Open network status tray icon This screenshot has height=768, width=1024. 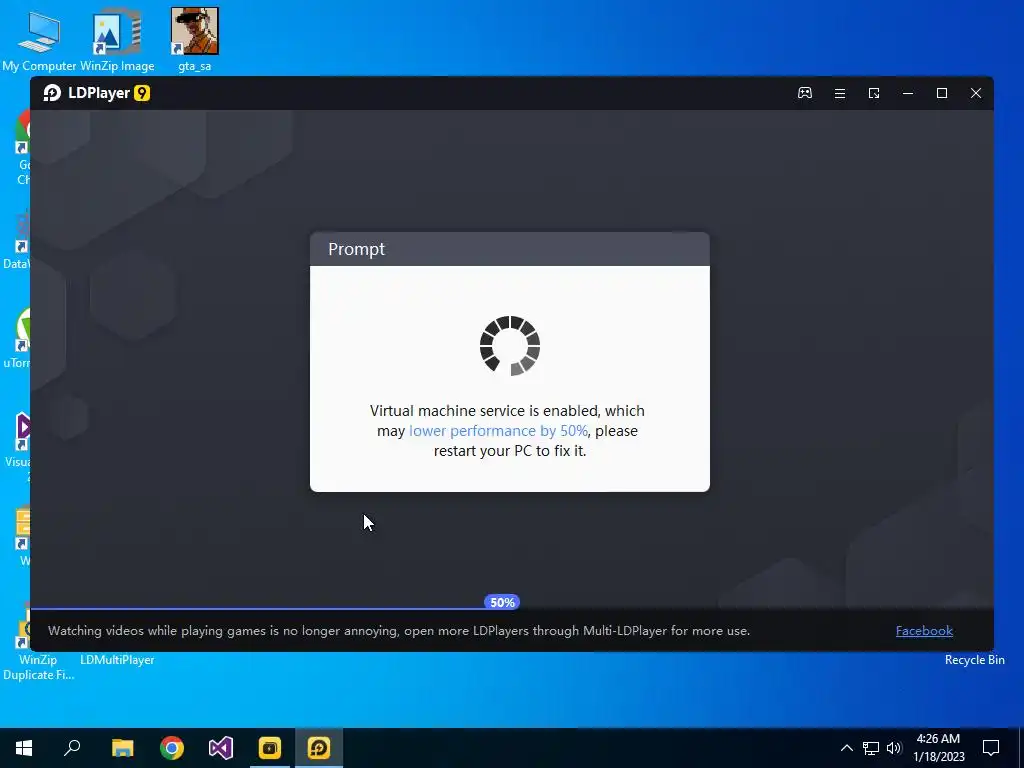tap(871, 748)
